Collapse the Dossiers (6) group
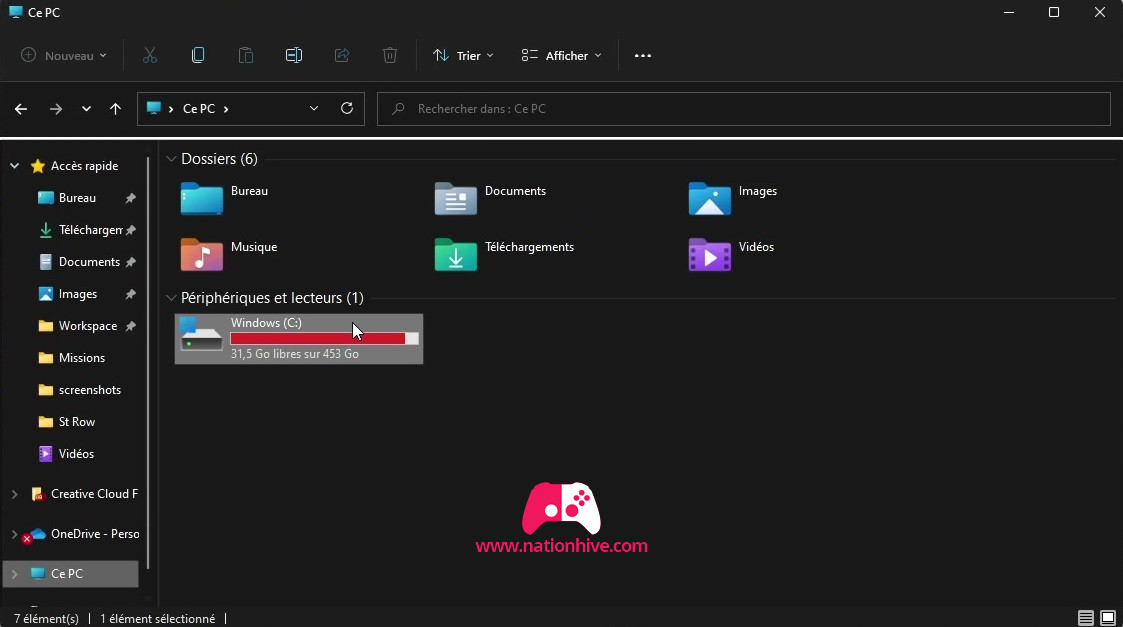 coord(171,159)
